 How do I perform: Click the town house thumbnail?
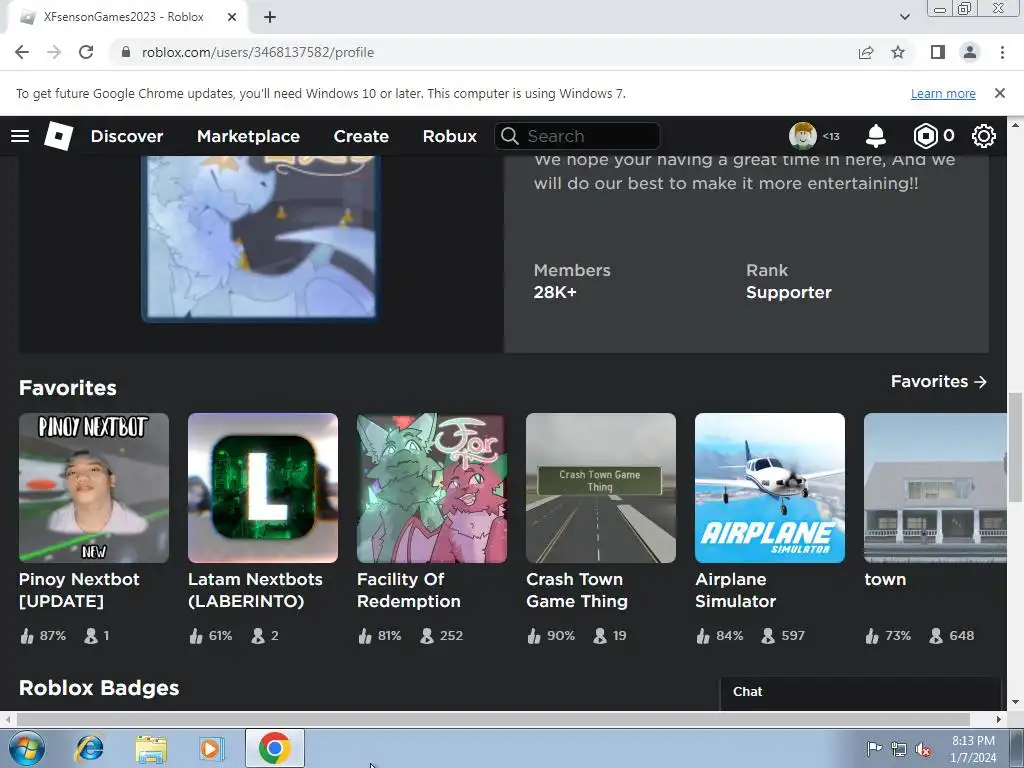click(935, 488)
